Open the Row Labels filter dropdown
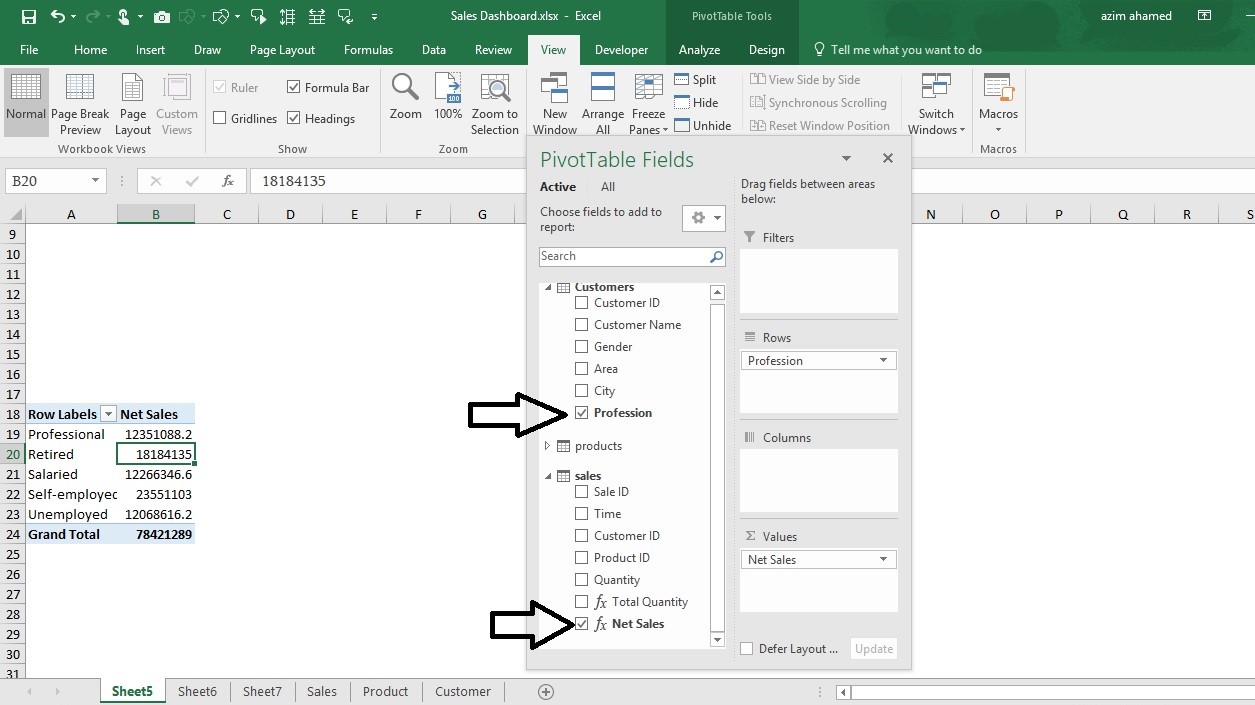Viewport: 1255px width, 705px height. [x=108, y=414]
